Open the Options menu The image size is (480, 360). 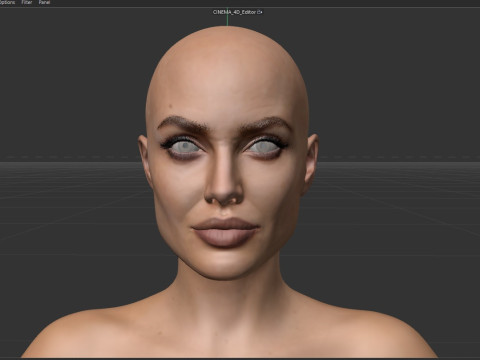tap(7, 2)
